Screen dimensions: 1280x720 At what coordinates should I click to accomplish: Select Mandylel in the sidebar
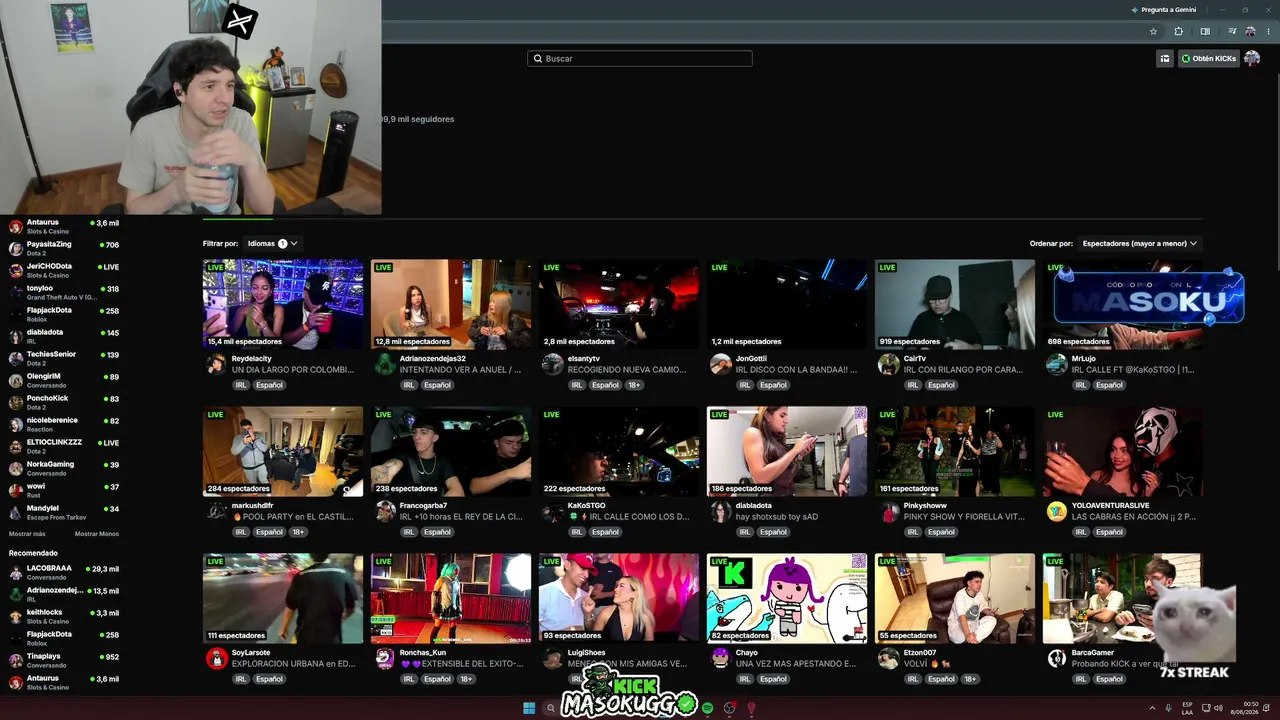[x=64, y=512]
